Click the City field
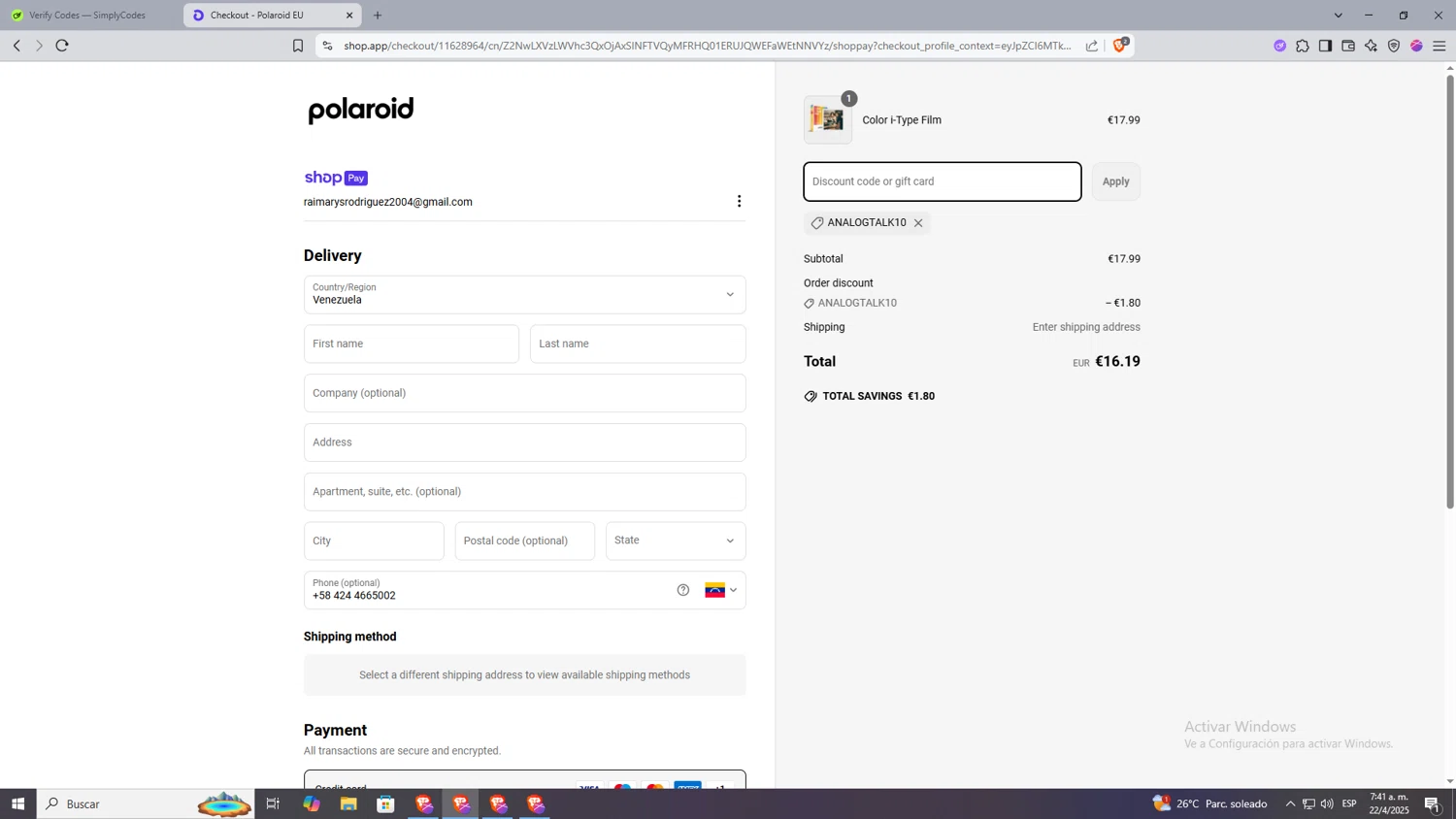The height and width of the screenshot is (819, 1456). [x=374, y=541]
